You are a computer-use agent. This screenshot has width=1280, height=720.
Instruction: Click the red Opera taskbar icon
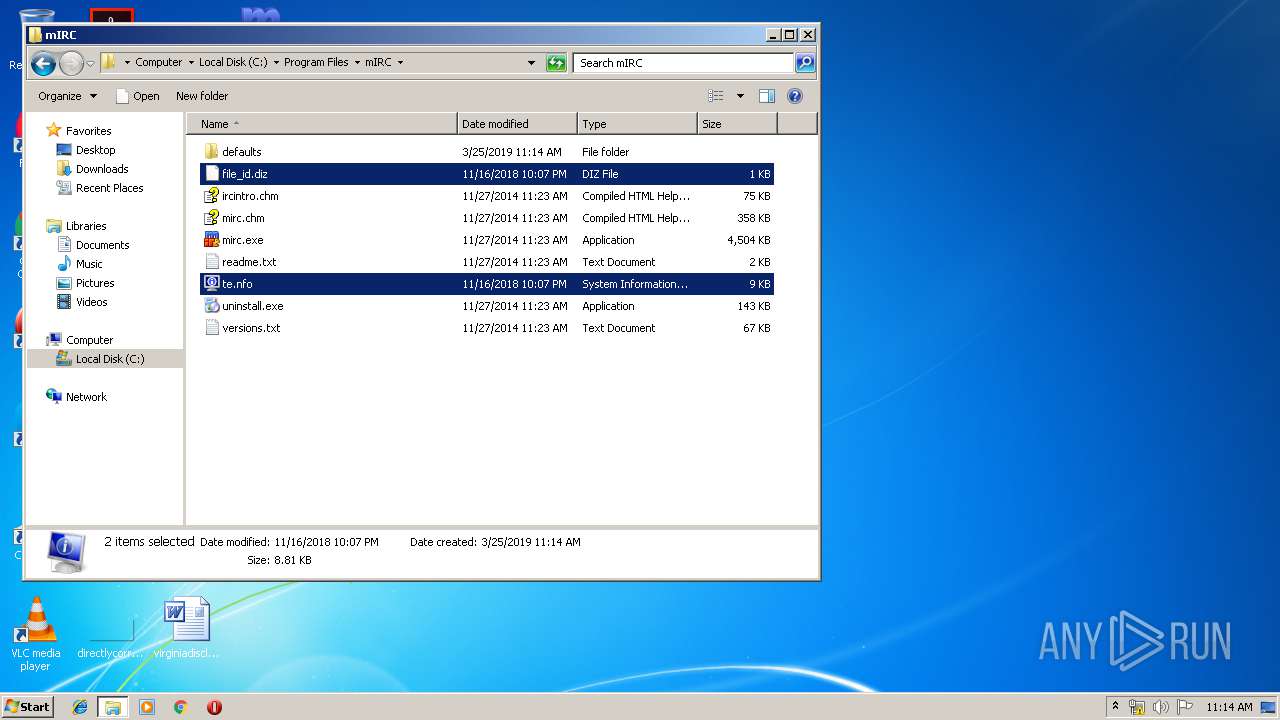214,707
